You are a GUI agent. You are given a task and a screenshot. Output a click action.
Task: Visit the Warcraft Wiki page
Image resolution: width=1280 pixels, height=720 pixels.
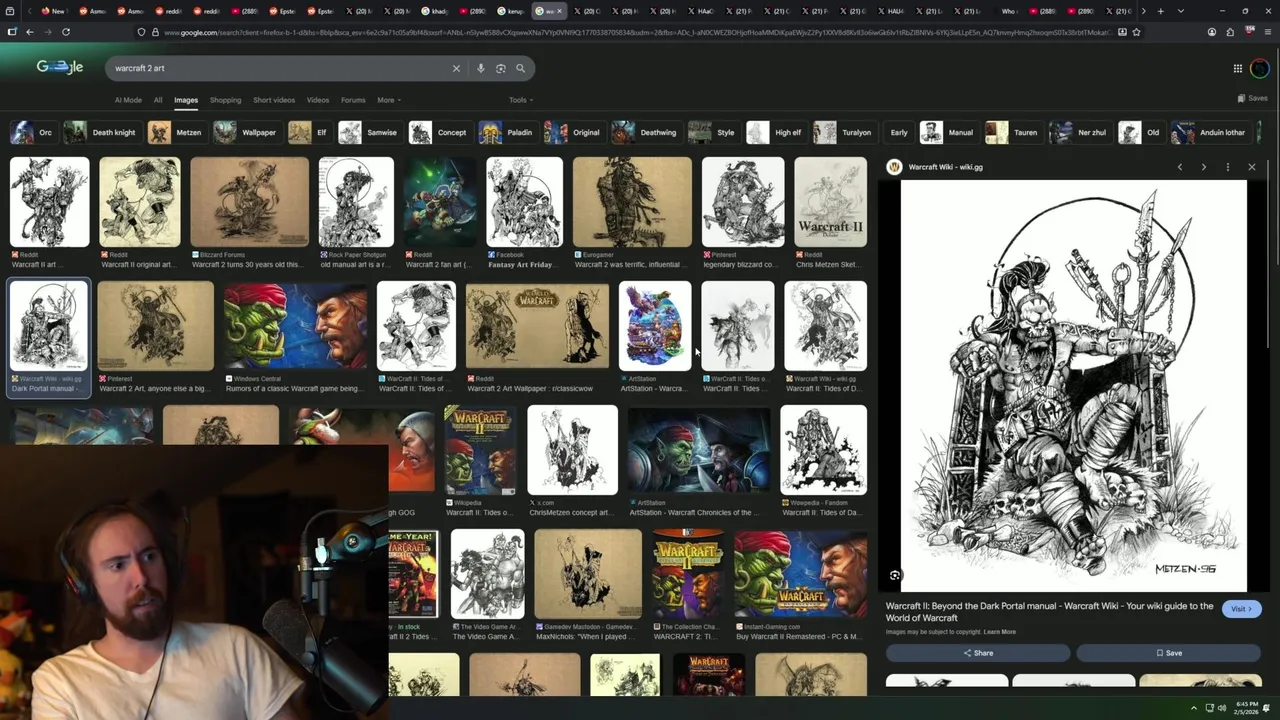pos(1241,609)
